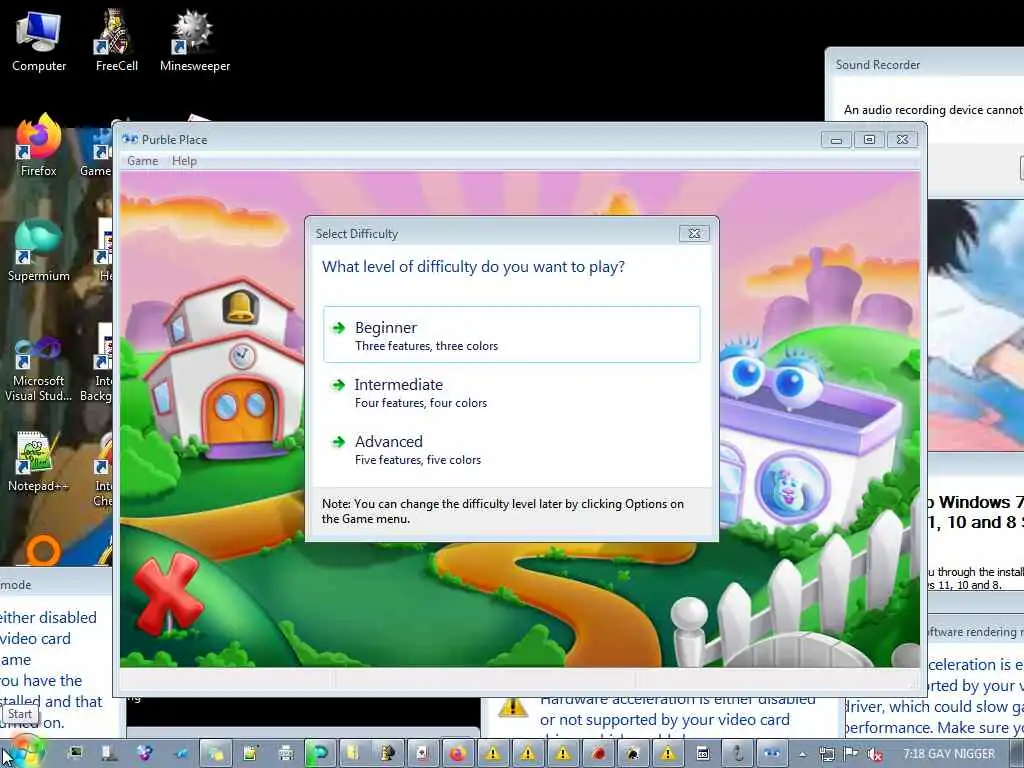Click the note about Options in Game menu
The image size is (1024, 768).
[x=502, y=511]
